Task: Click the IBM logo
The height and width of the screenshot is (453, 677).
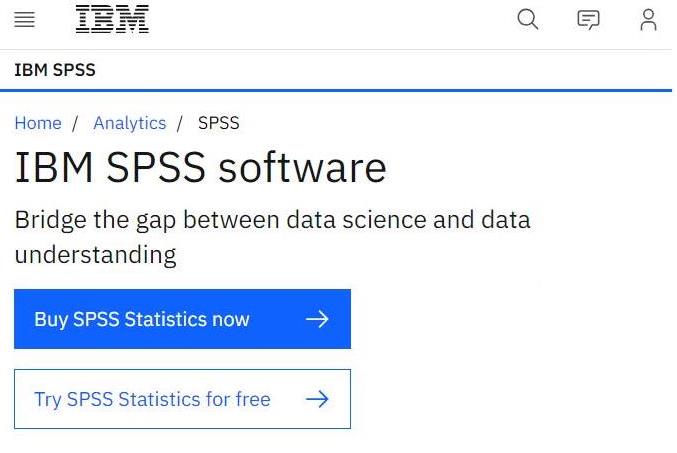Action: tap(112, 19)
